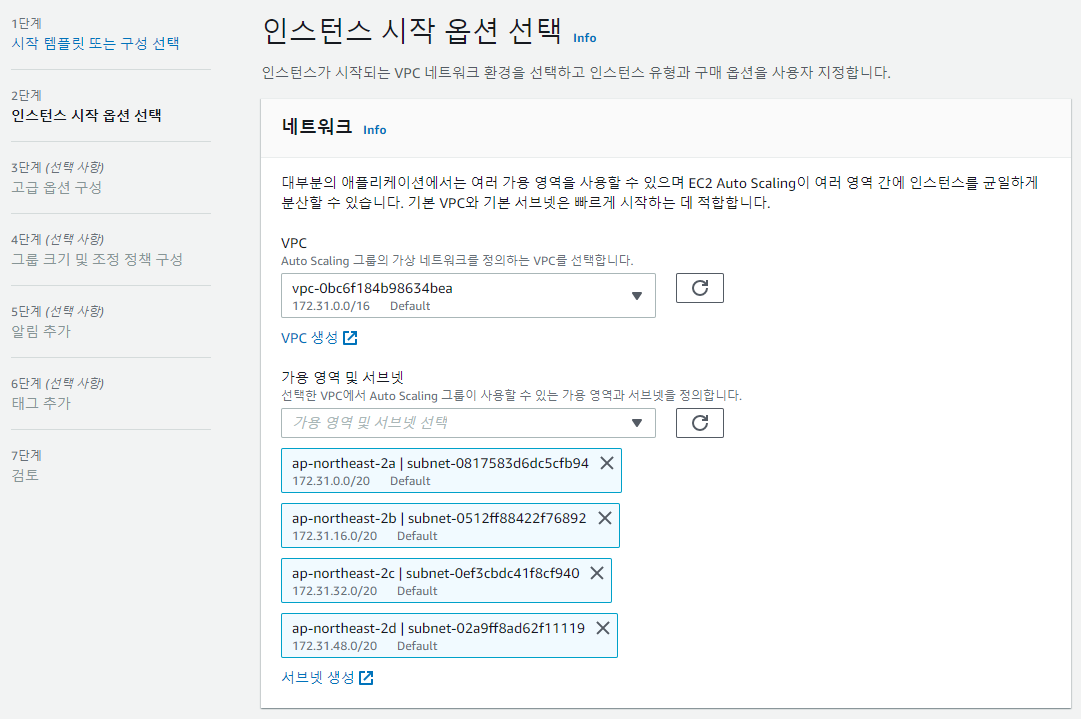Follow the 서브넷 생성 link
1081x719 pixels.
(327, 678)
